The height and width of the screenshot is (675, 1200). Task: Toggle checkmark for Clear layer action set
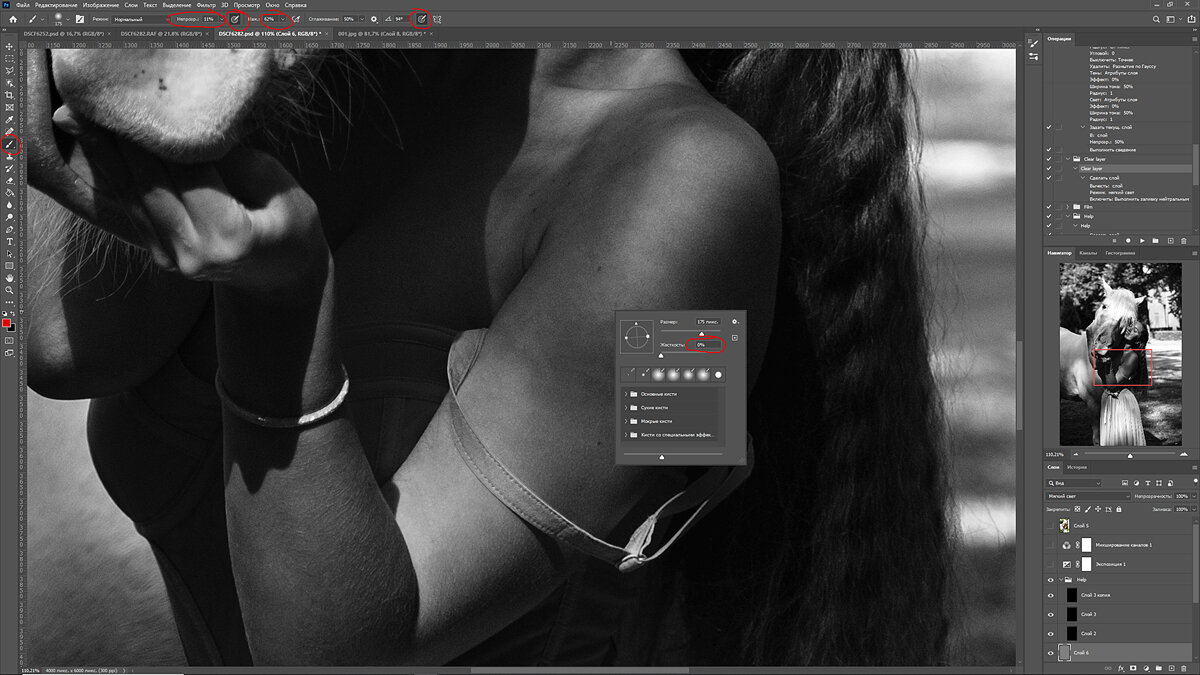point(1049,159)
